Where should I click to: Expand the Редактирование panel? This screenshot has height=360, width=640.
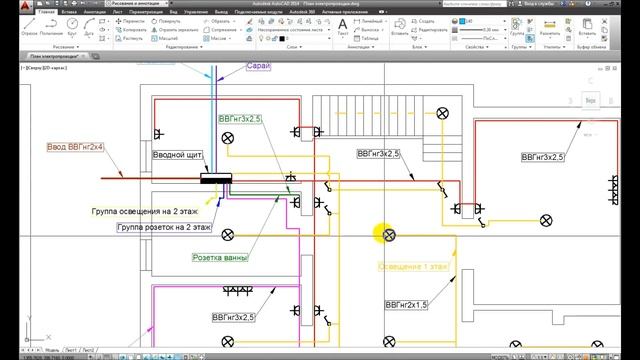184,47
